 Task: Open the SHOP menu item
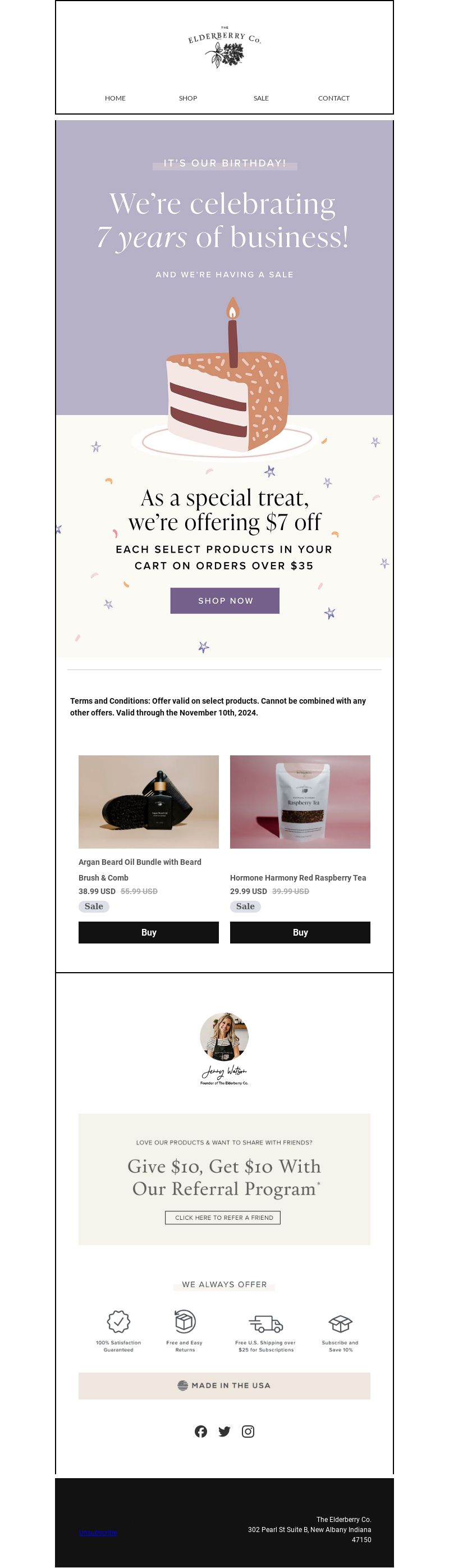coord(188,98)
